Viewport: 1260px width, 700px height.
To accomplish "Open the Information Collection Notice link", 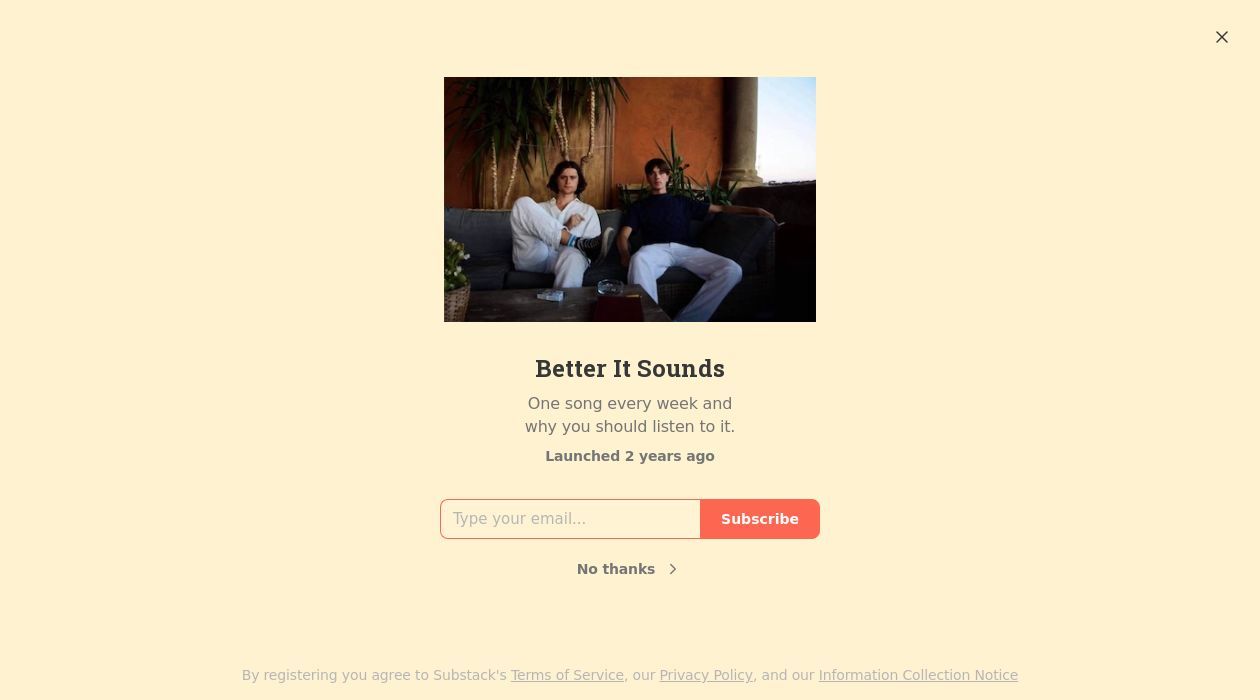I will click(918, 675).
